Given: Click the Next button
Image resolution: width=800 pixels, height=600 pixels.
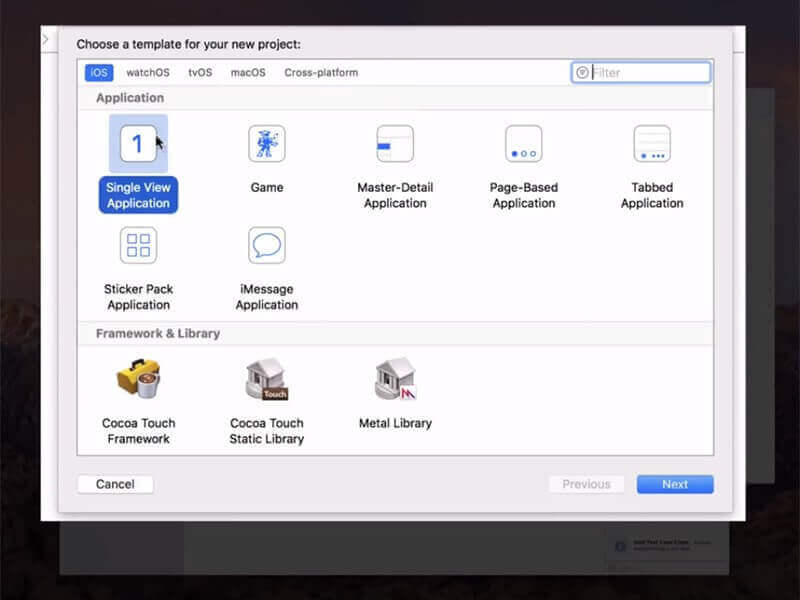Looking at the screenshot, I should pyautogui.click(x=675, y=484).
